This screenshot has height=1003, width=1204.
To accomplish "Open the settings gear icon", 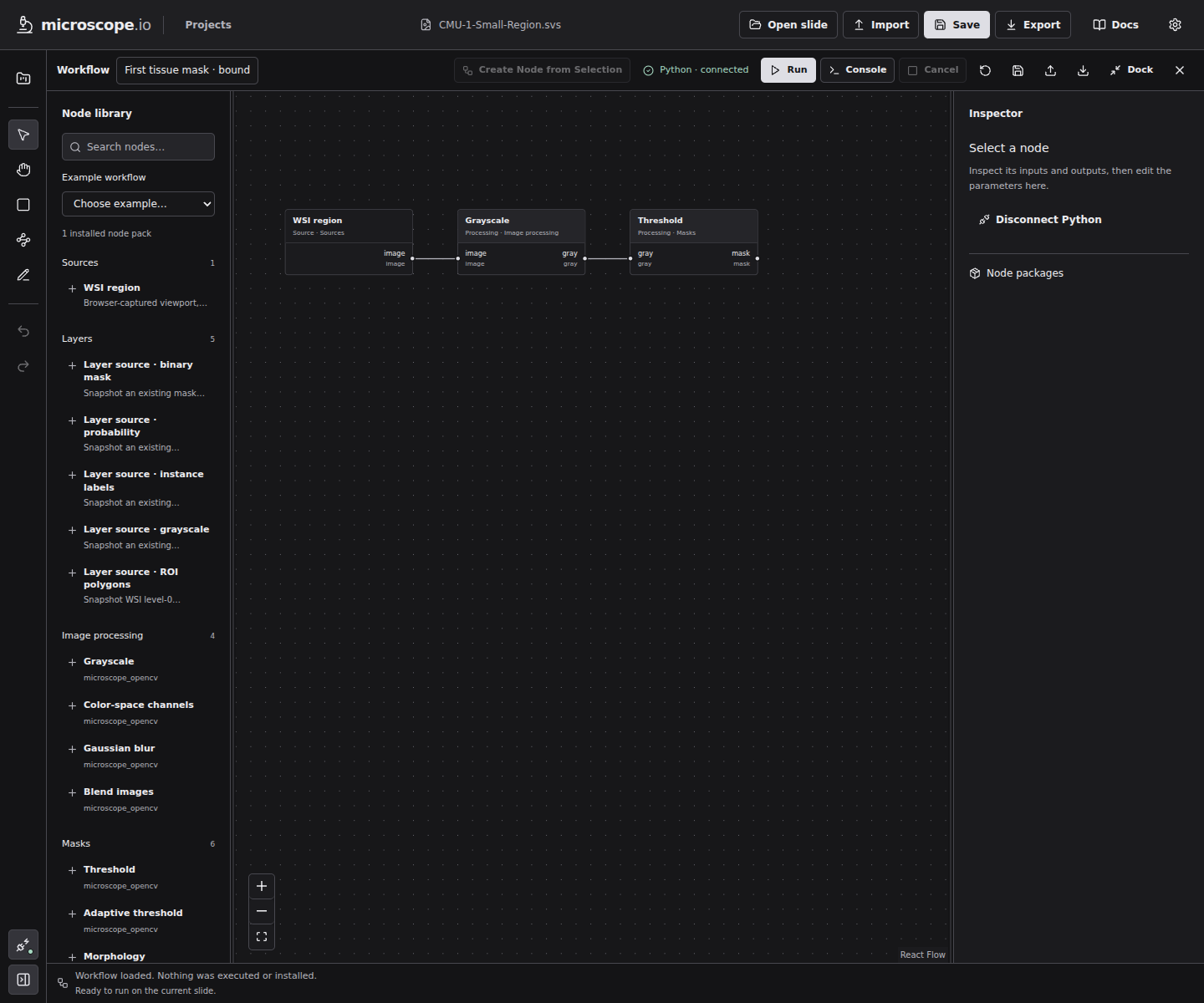I will click(1175, 25).
